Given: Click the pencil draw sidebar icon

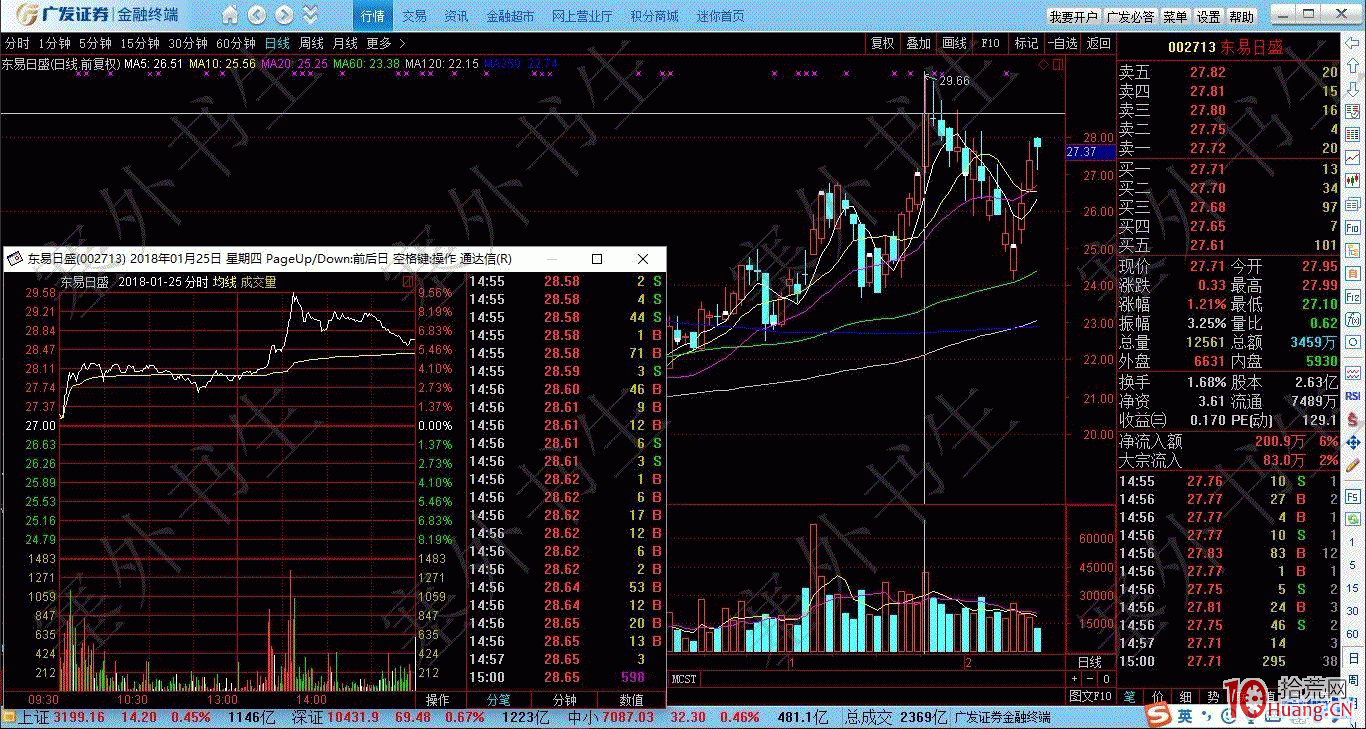Looking at the screenshot, I should coord(1353,464).
